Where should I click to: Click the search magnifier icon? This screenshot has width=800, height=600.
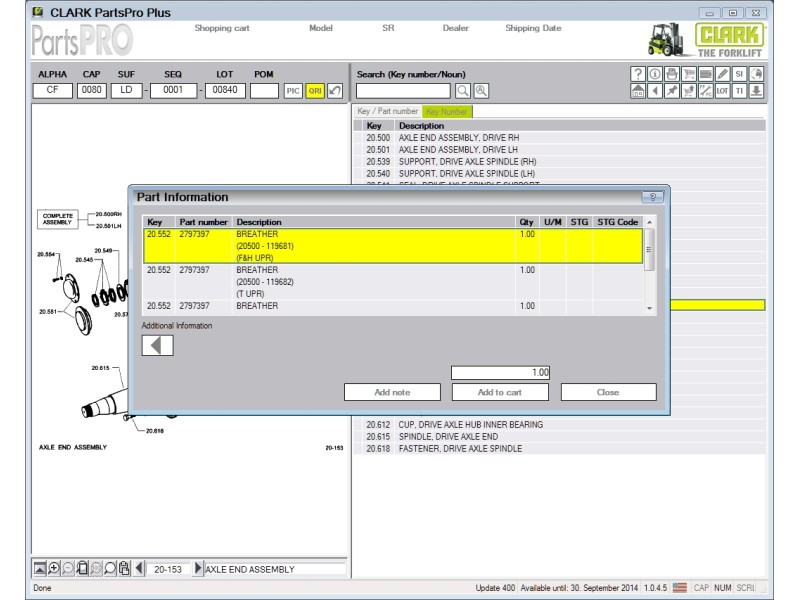463,91
